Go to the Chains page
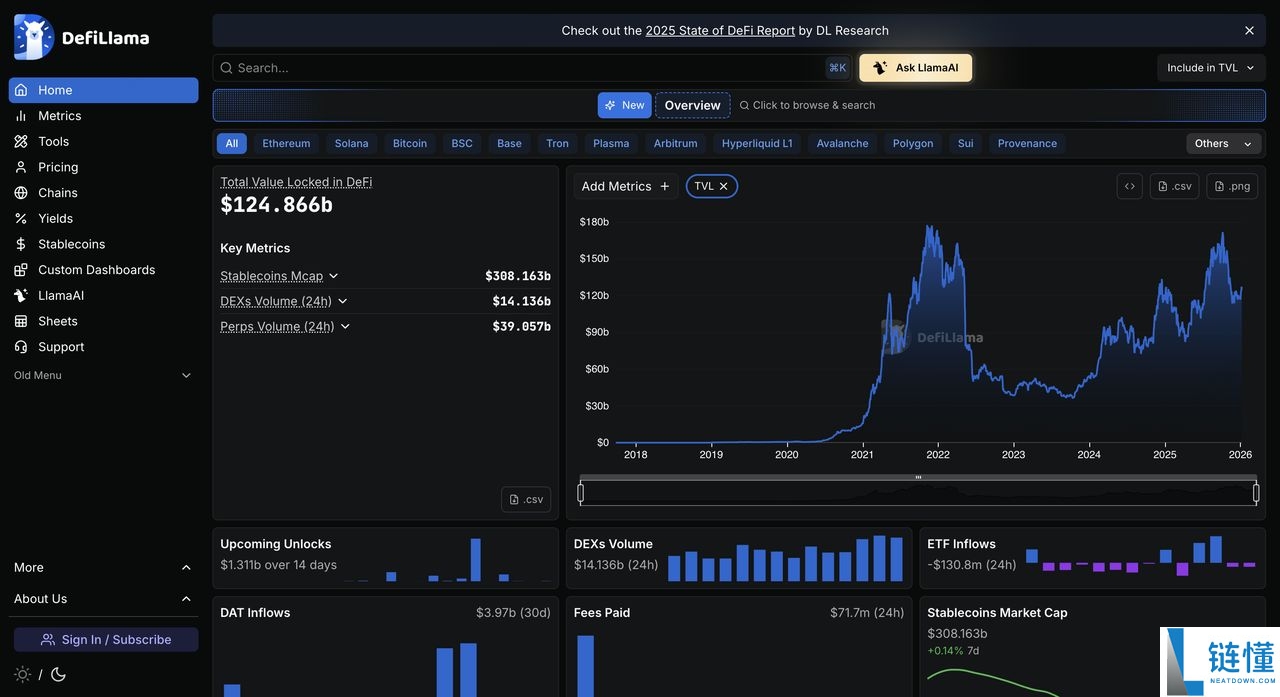Image resolution: width=1280 pixels, height=697 pixels. tap(104, 193)
